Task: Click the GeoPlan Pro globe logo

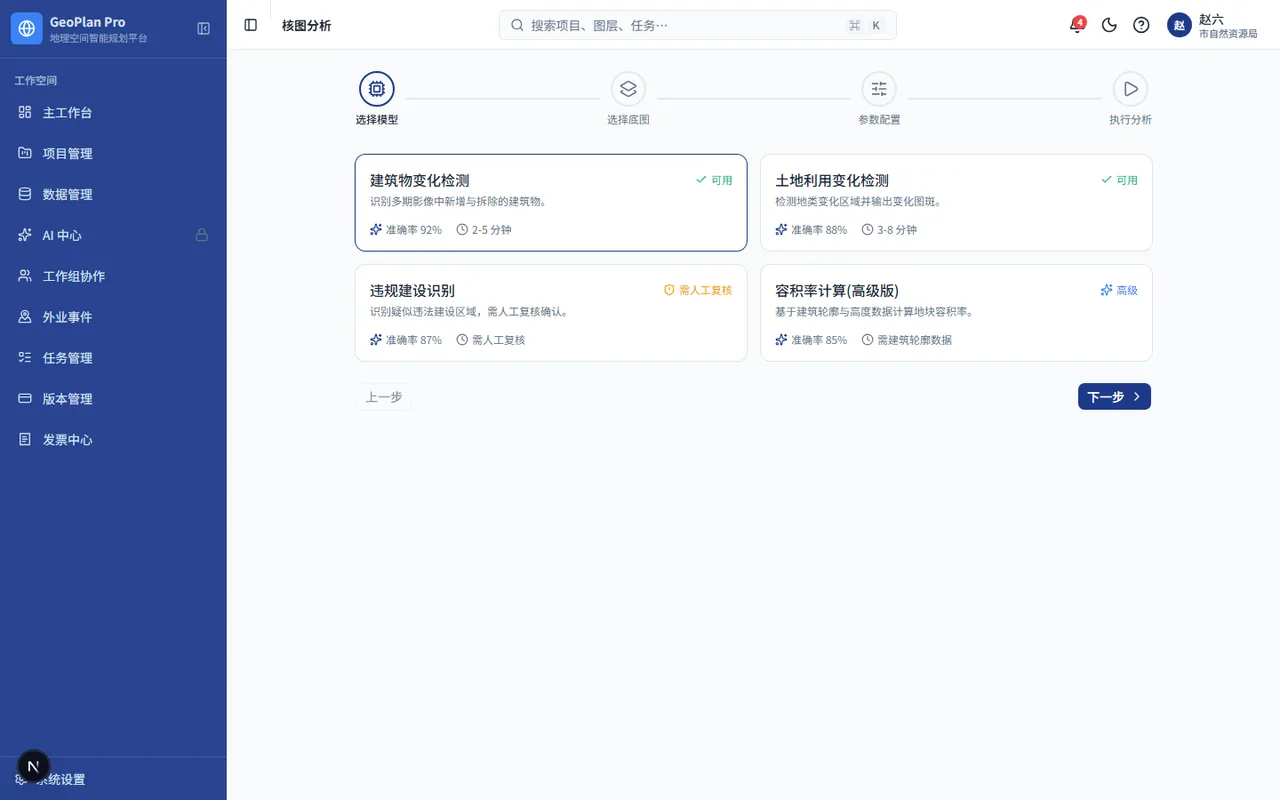Action: click(x=27, y=29)
